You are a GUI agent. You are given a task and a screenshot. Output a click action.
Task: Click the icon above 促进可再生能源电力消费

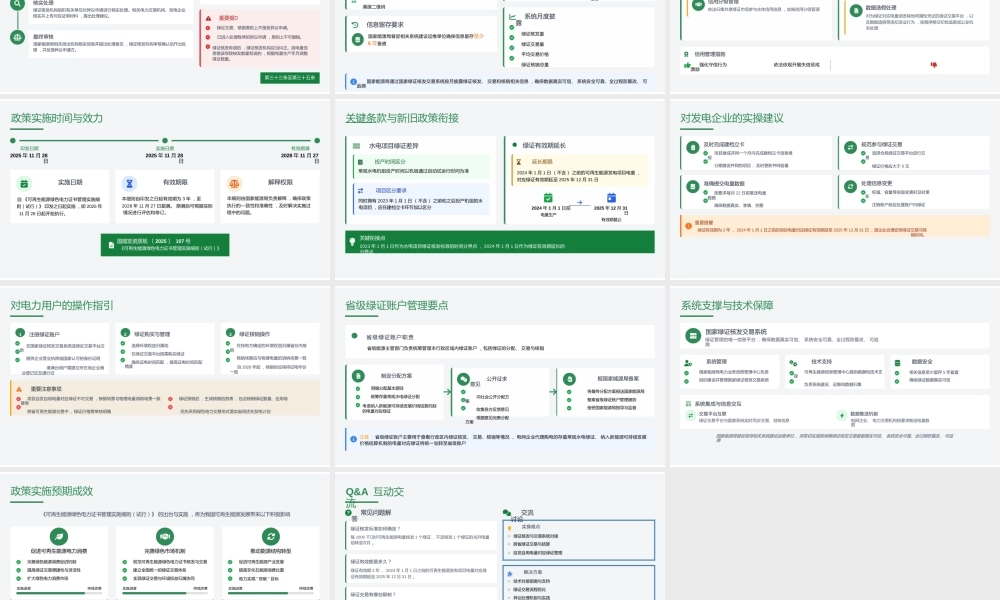59,536
